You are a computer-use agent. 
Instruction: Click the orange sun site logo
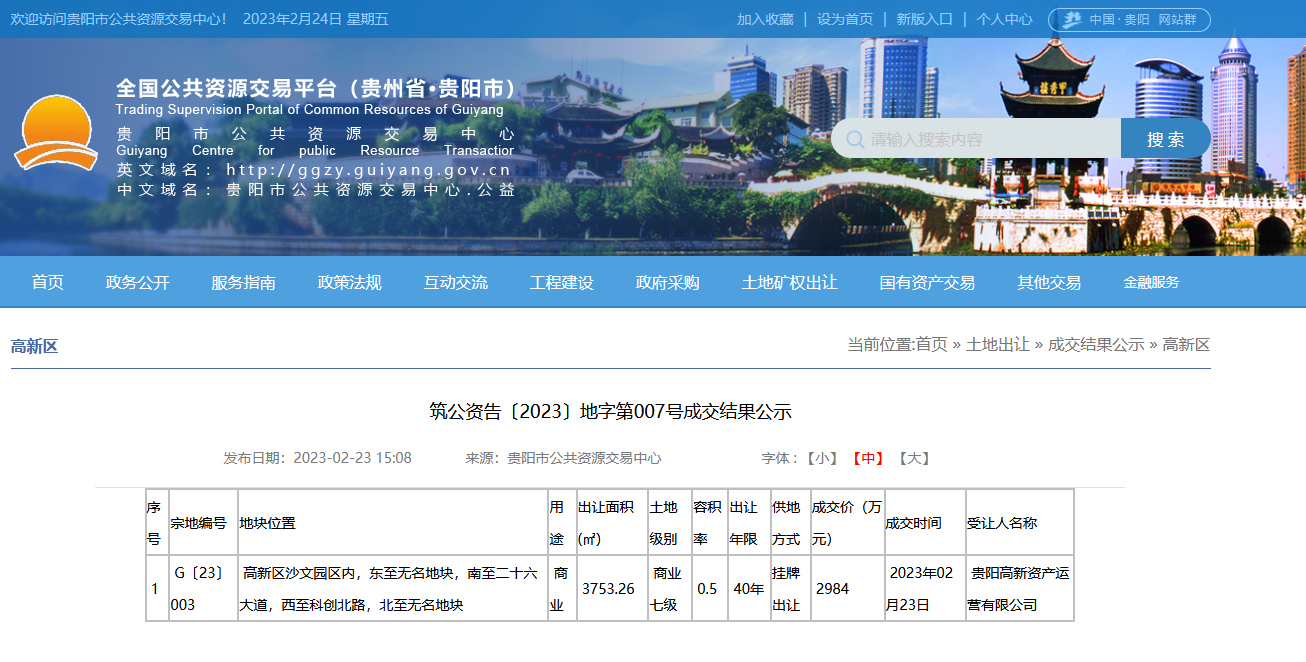pyautogui.click(x=55, y=133)
